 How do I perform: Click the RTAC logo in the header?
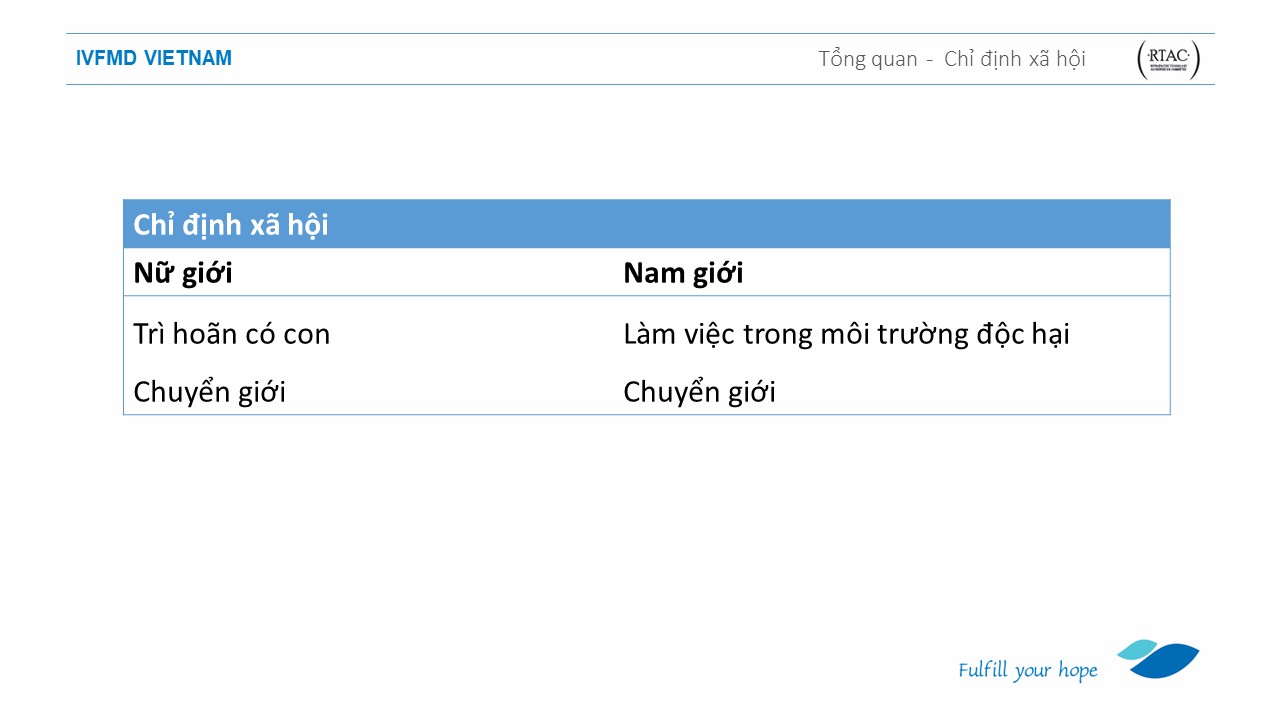1168,60
